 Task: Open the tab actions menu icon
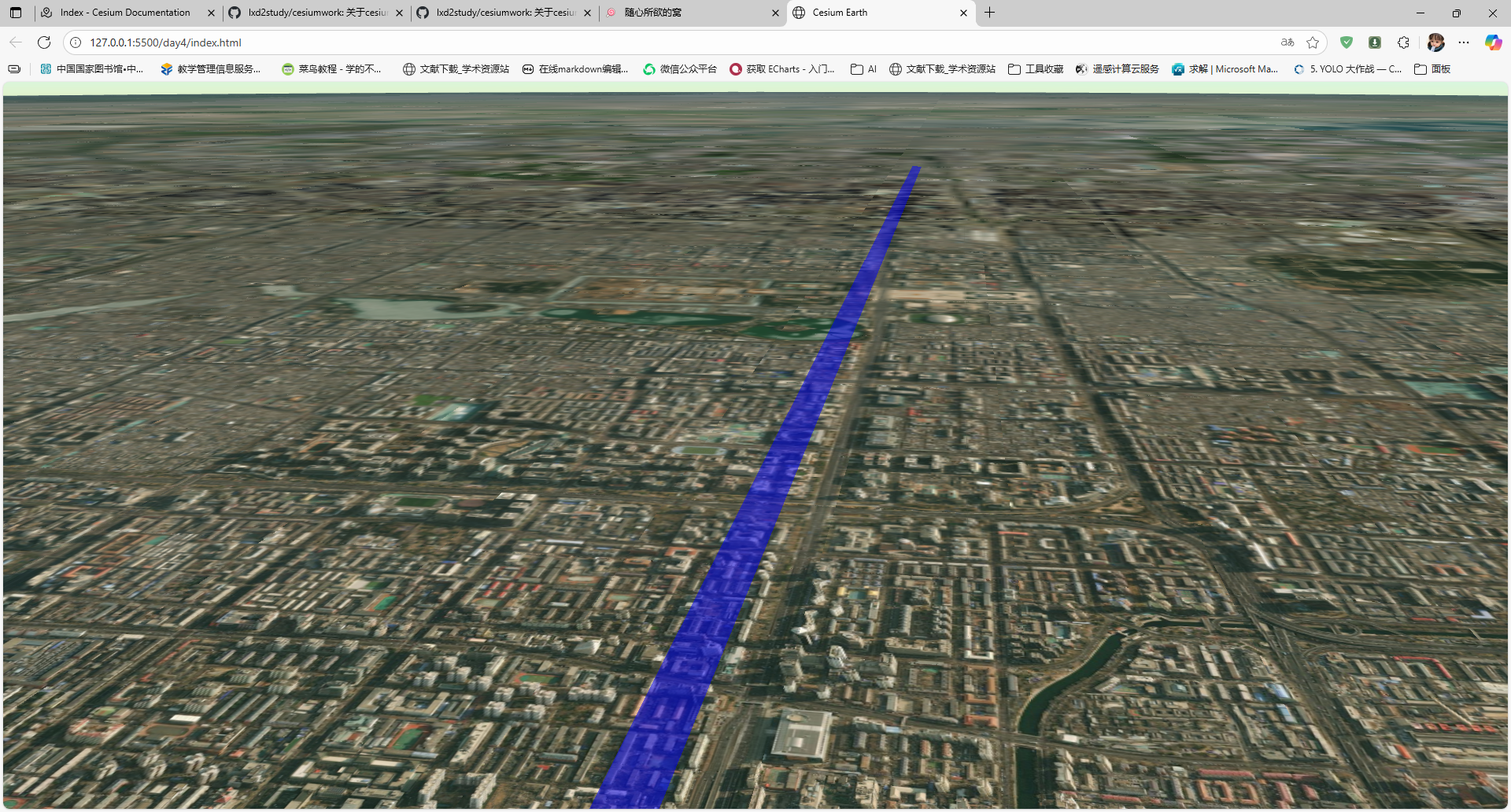(16, 13)
